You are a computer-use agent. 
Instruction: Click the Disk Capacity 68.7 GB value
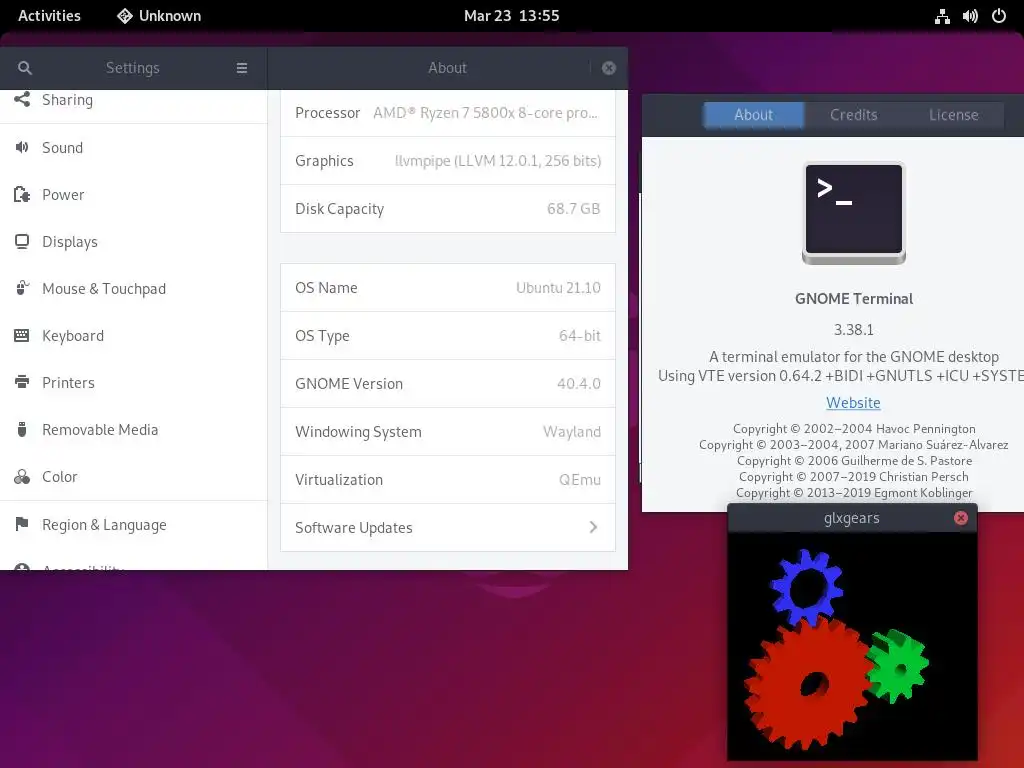(573, 209)
